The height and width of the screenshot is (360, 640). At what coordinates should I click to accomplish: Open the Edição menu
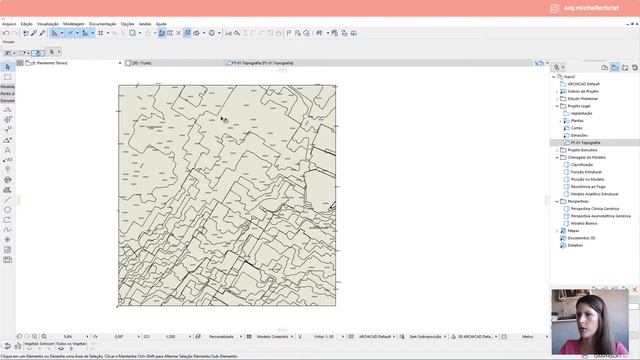(27, 24)
